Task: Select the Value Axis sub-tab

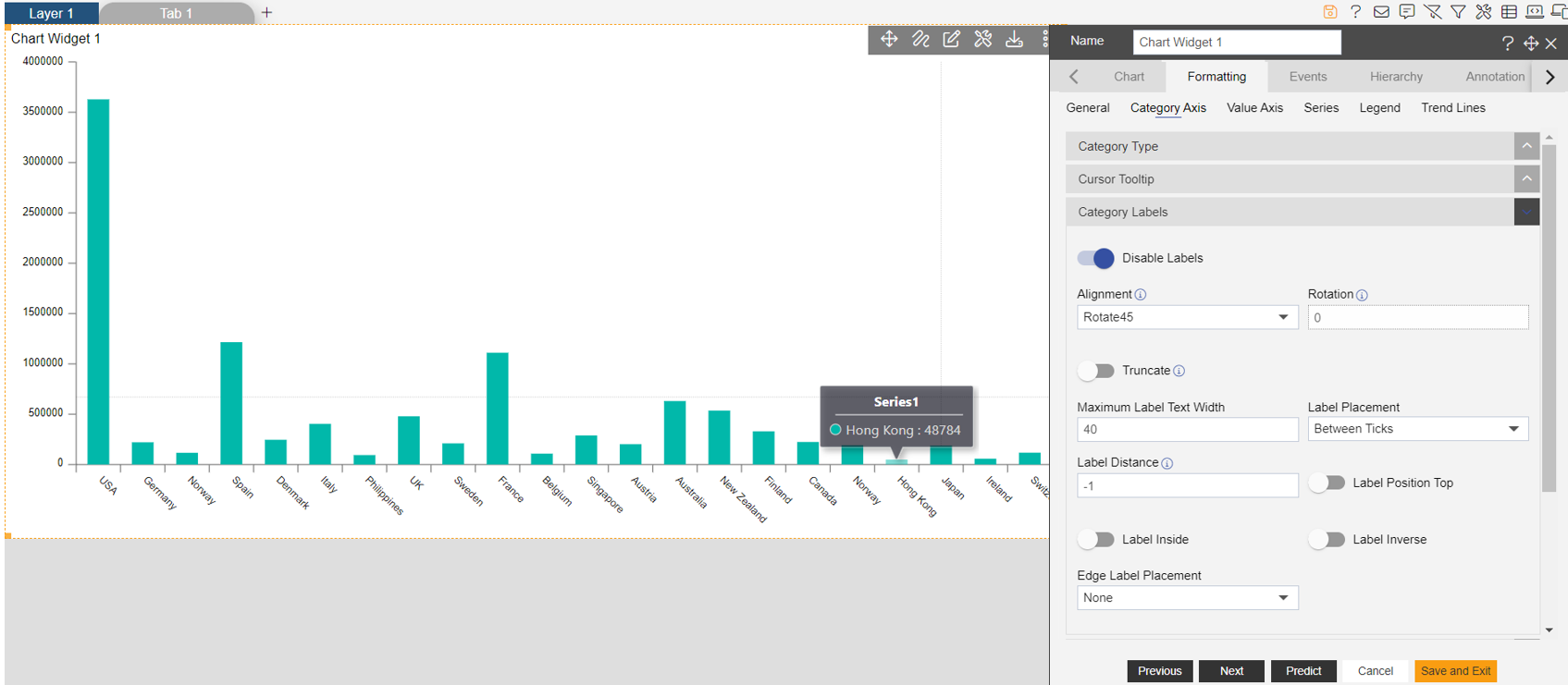Action: pyautogui.click(x=1254, y=108)
